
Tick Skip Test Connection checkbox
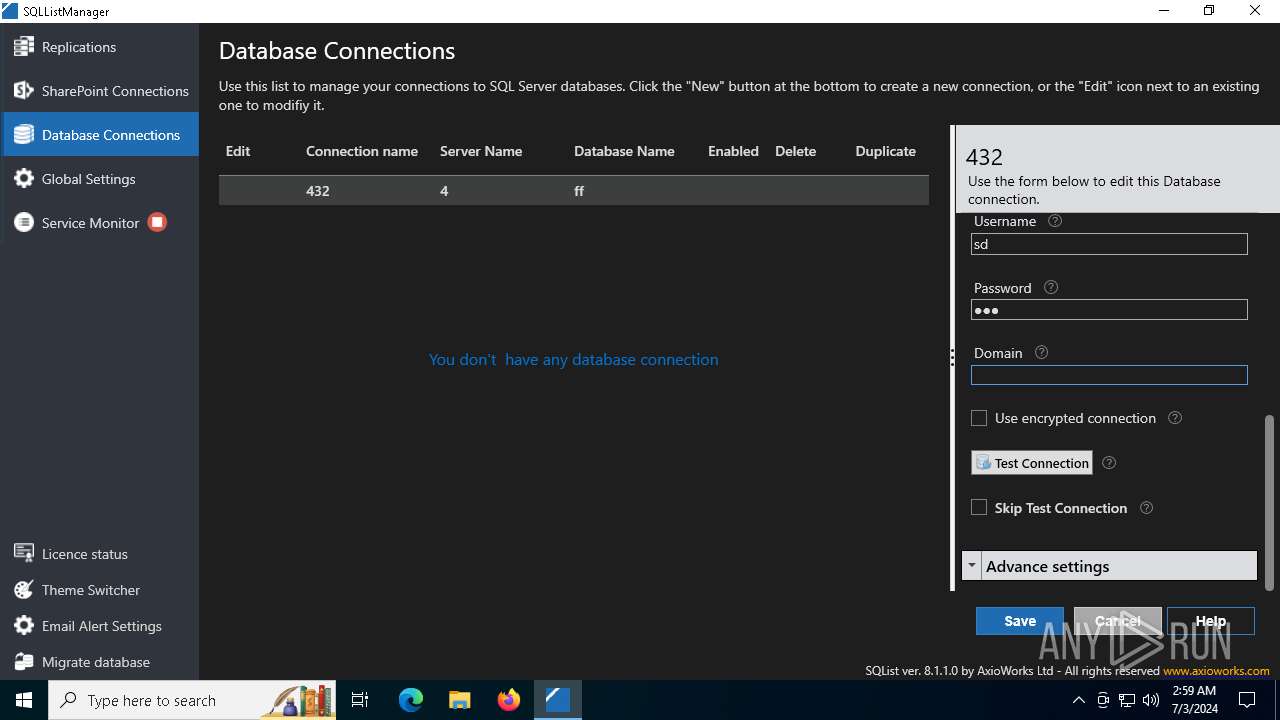[979, 508]
